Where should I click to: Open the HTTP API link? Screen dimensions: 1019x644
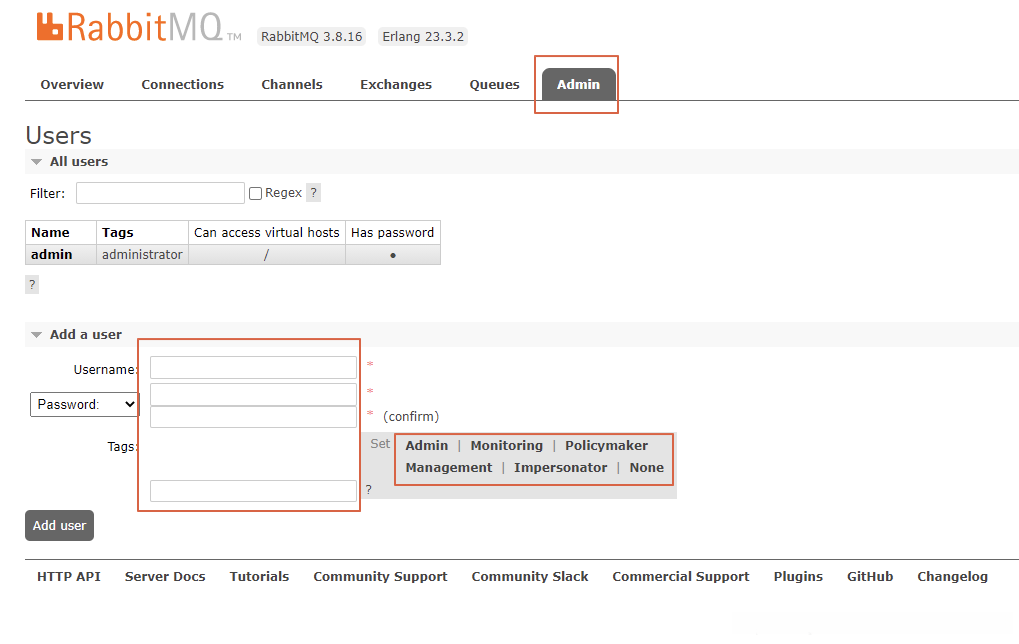[x=69, y=576]
